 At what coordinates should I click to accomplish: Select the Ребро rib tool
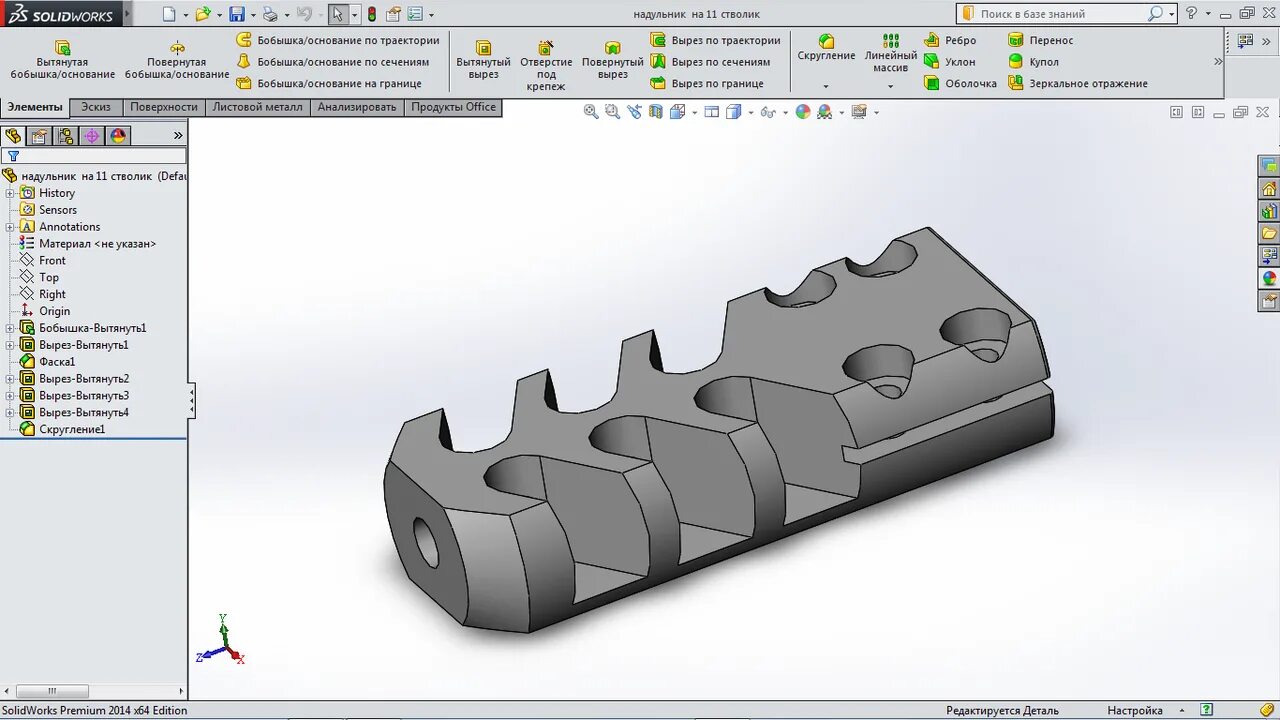coord(950,40)
